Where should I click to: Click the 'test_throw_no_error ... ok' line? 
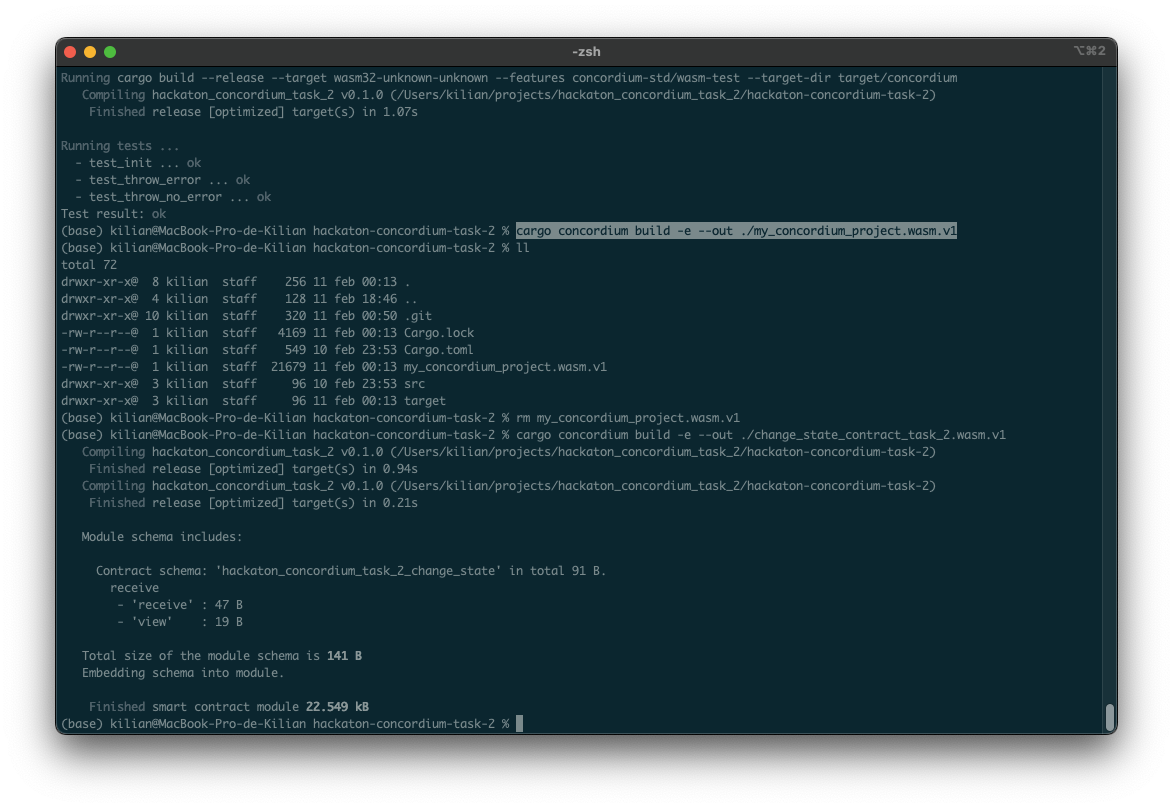(x=173, y=197)
